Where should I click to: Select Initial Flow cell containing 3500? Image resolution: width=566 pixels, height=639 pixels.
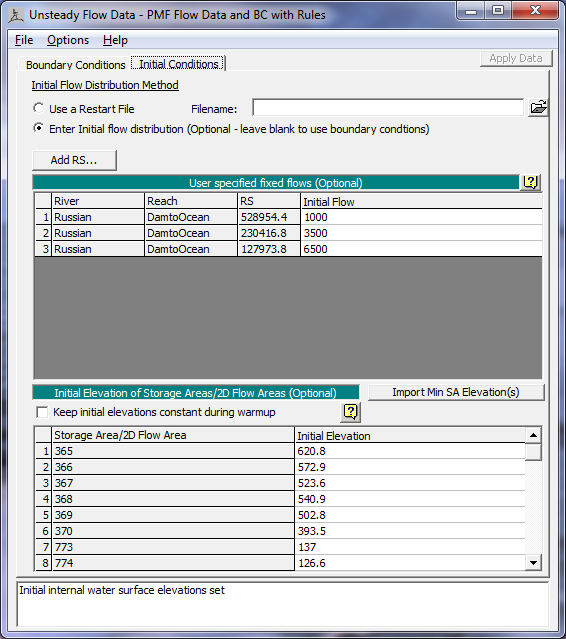(421, 233)
